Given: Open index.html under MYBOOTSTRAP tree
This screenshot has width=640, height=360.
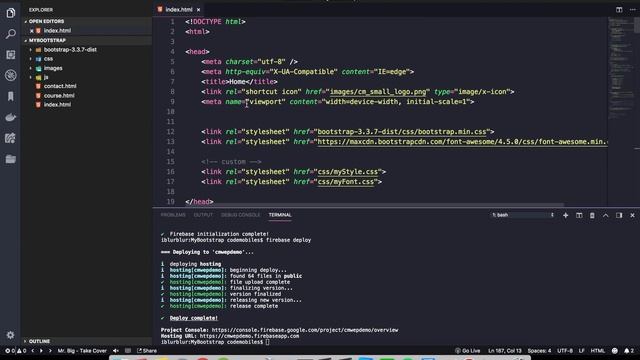Looking at the screenshot, I should pyautogui.click(x=57, y=104).
